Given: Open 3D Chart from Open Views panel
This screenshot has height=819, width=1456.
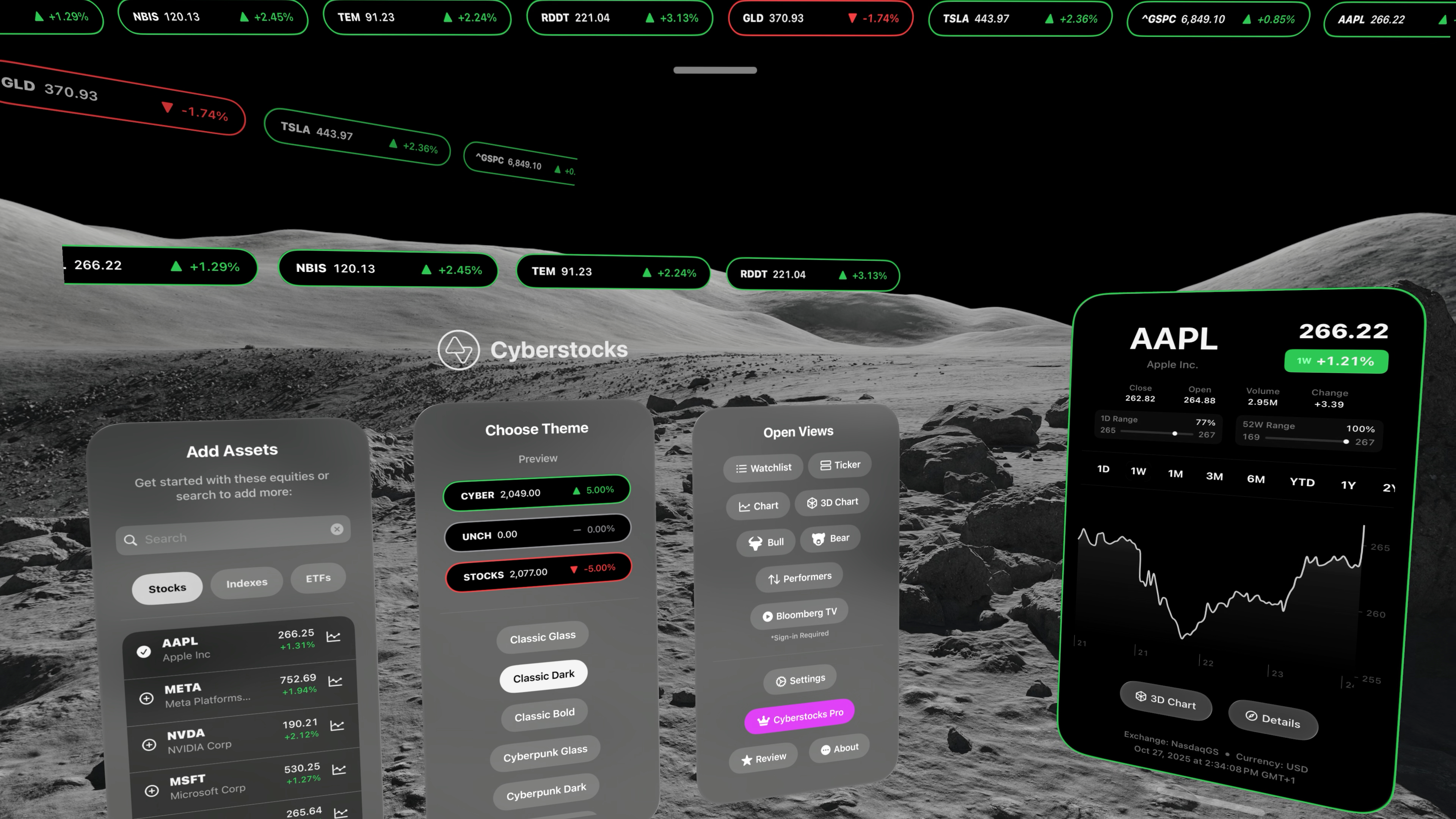Looking at the screenshot, I should click(x=832, y=502).
